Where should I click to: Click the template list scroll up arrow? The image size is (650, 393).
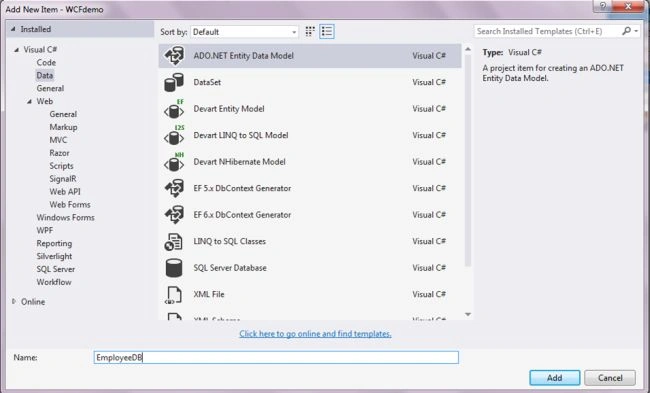coord(468,49)
